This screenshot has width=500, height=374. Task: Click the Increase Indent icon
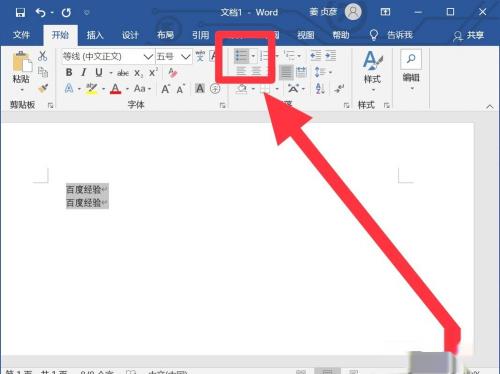[x=330, y=55]
